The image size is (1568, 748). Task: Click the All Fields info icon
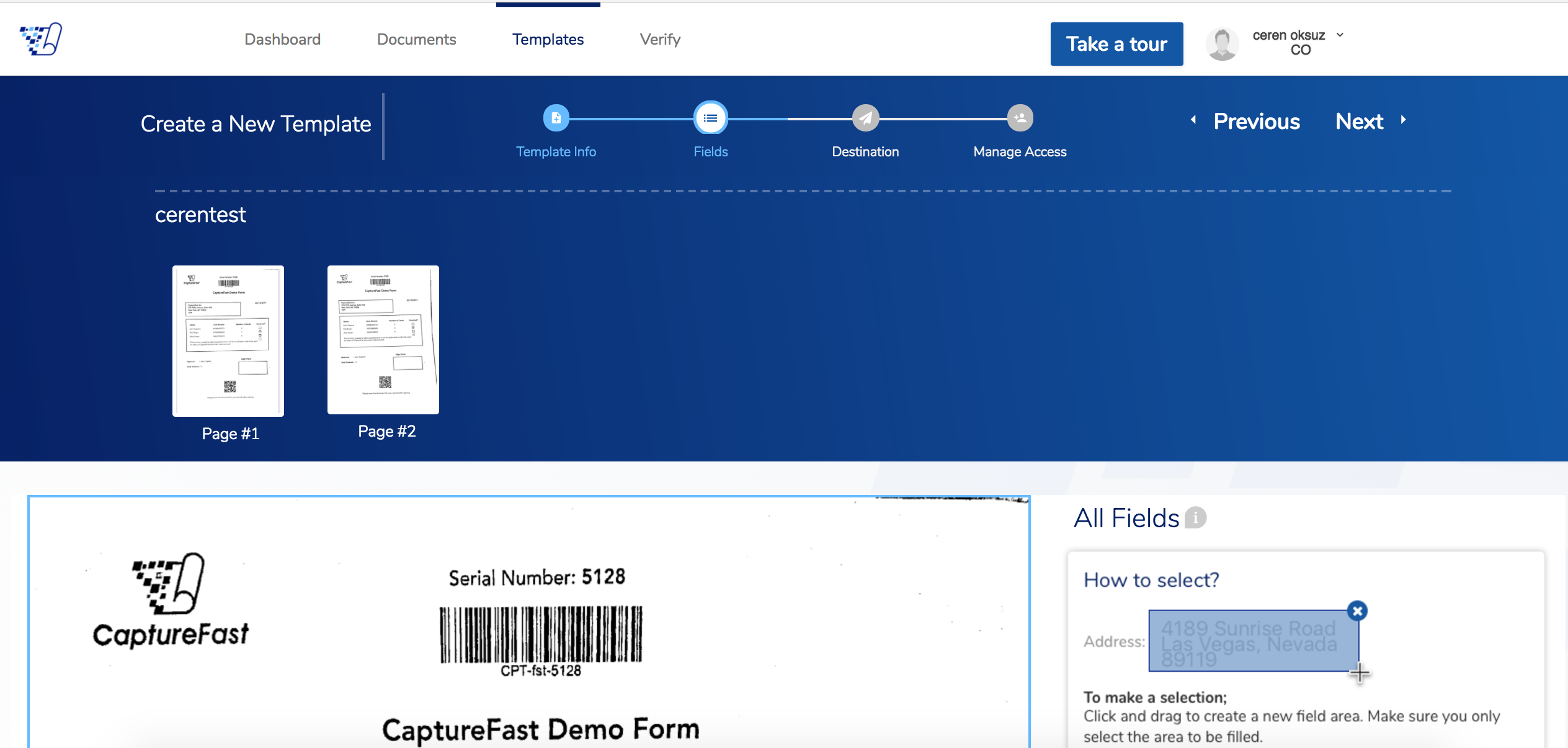[x=1195, y=517]
